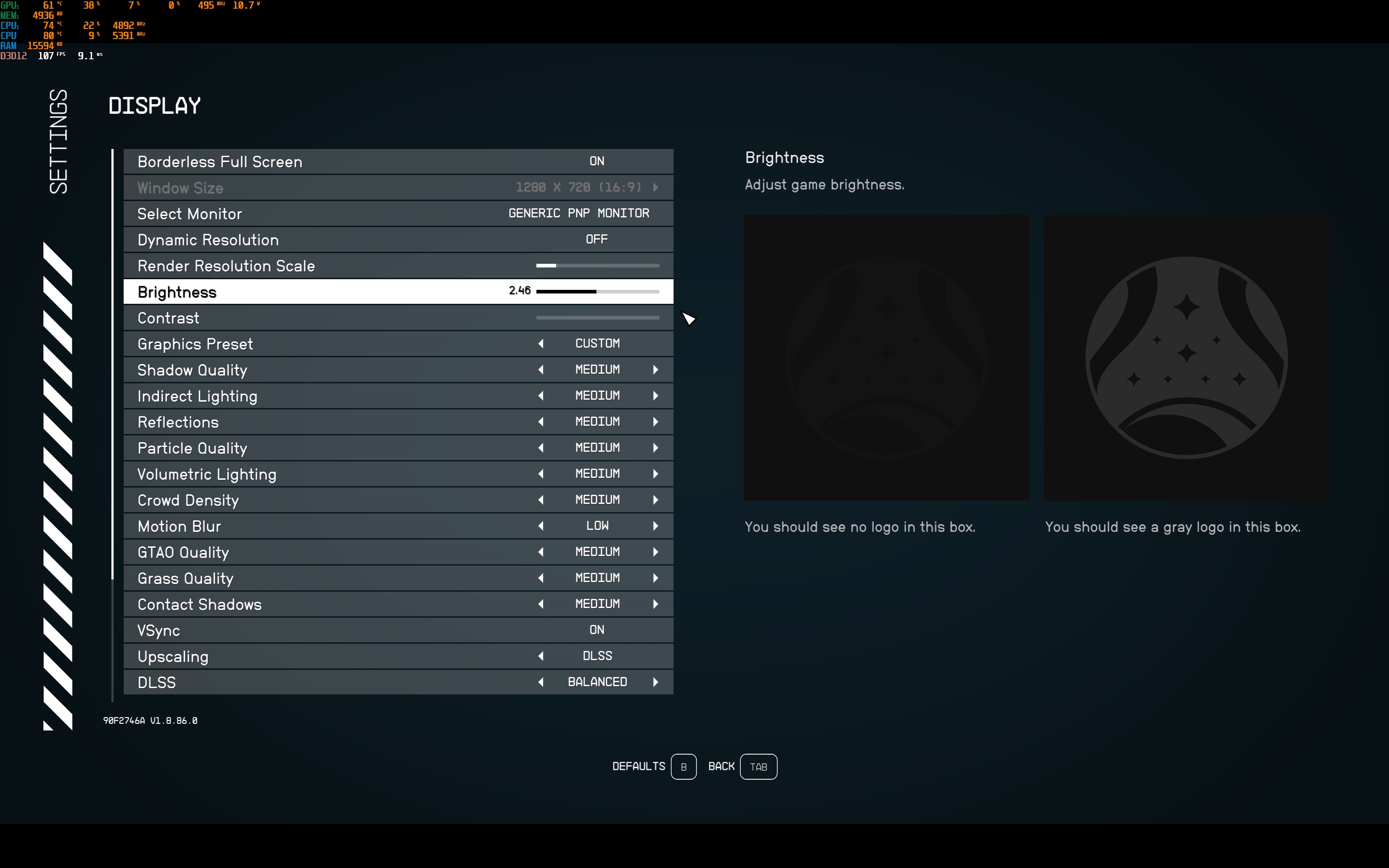Image resolution: width=1389 pixels, height=868 pixels.
Task: Click right arrow for Indirect Lighting
Action: click(655, 395)
